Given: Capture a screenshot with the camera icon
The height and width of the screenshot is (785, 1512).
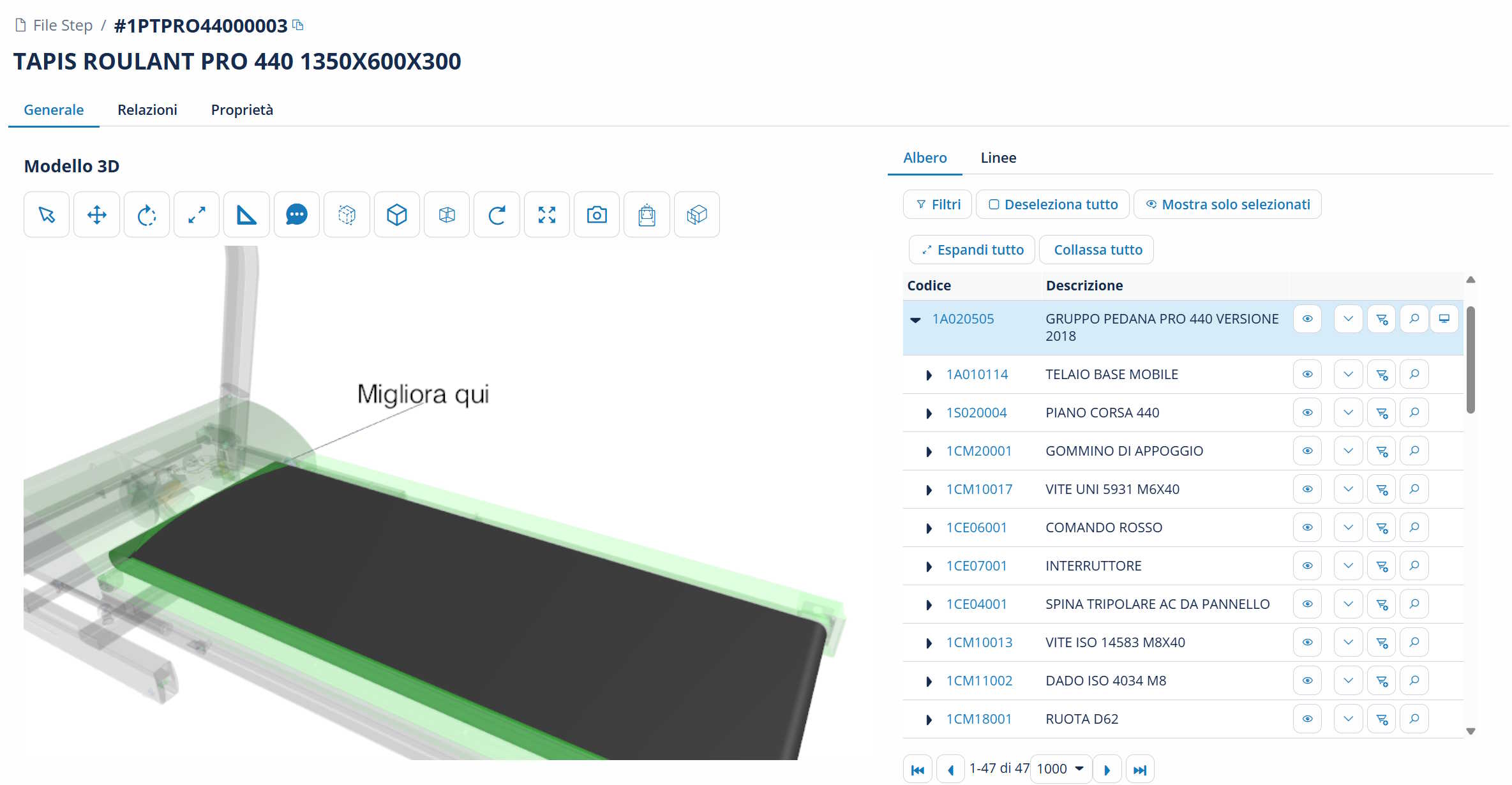Looking at the screenshot, I should pos(596,214).
